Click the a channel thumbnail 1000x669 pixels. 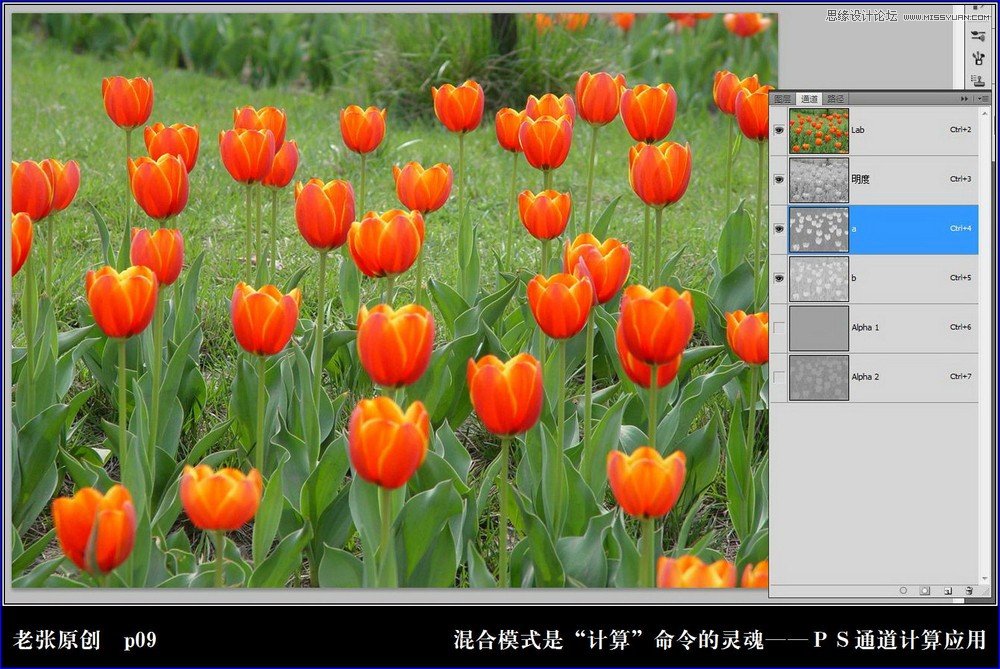tap(819, 230)
